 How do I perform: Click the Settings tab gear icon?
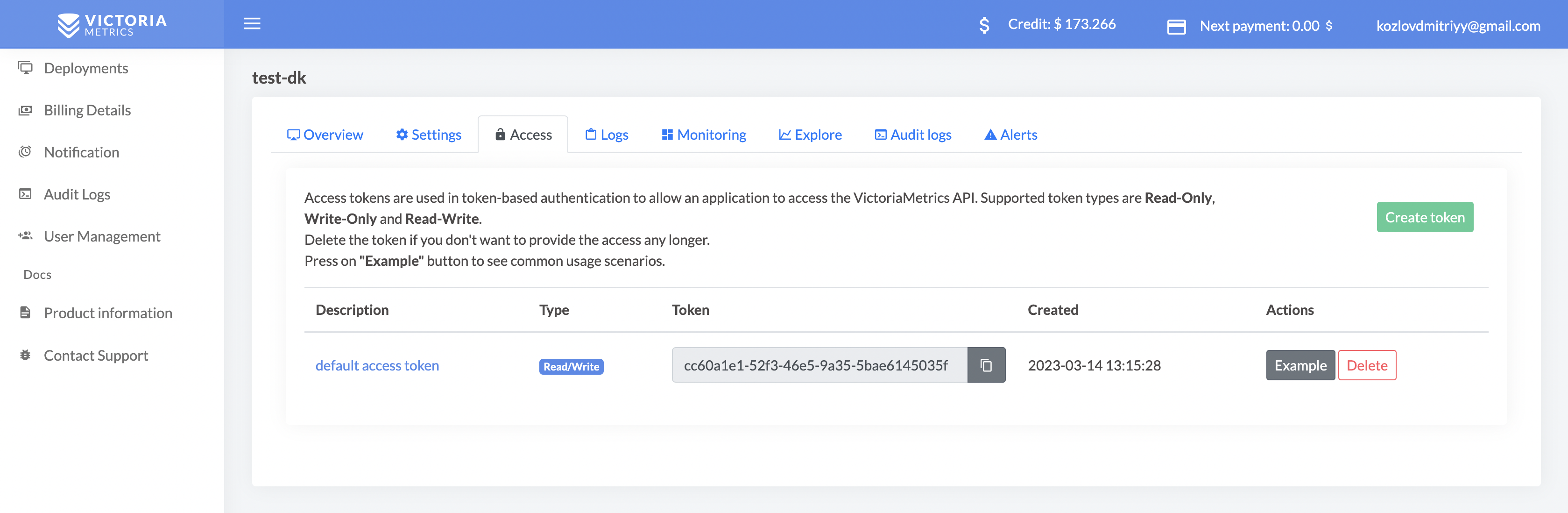click(x=402, y=134)
